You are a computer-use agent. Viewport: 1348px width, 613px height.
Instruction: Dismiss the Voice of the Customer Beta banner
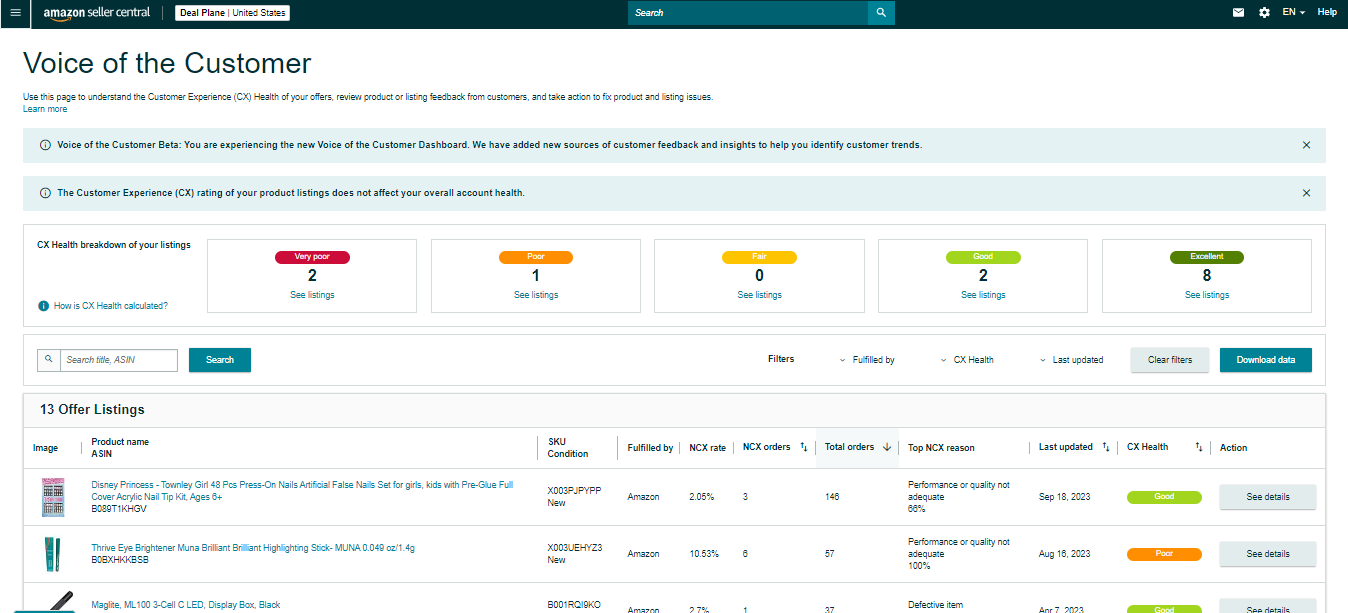[x=1306, y=145]
